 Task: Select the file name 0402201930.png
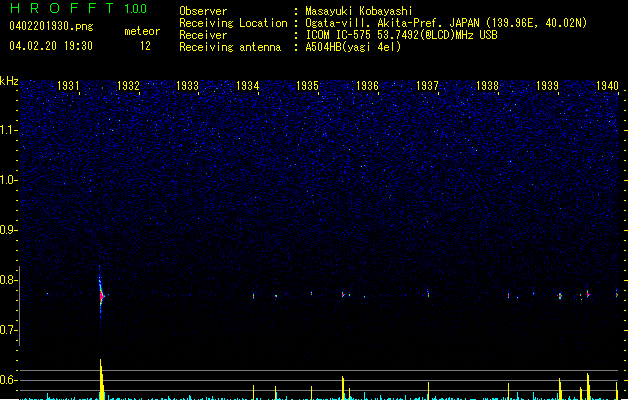coord(51,26)
